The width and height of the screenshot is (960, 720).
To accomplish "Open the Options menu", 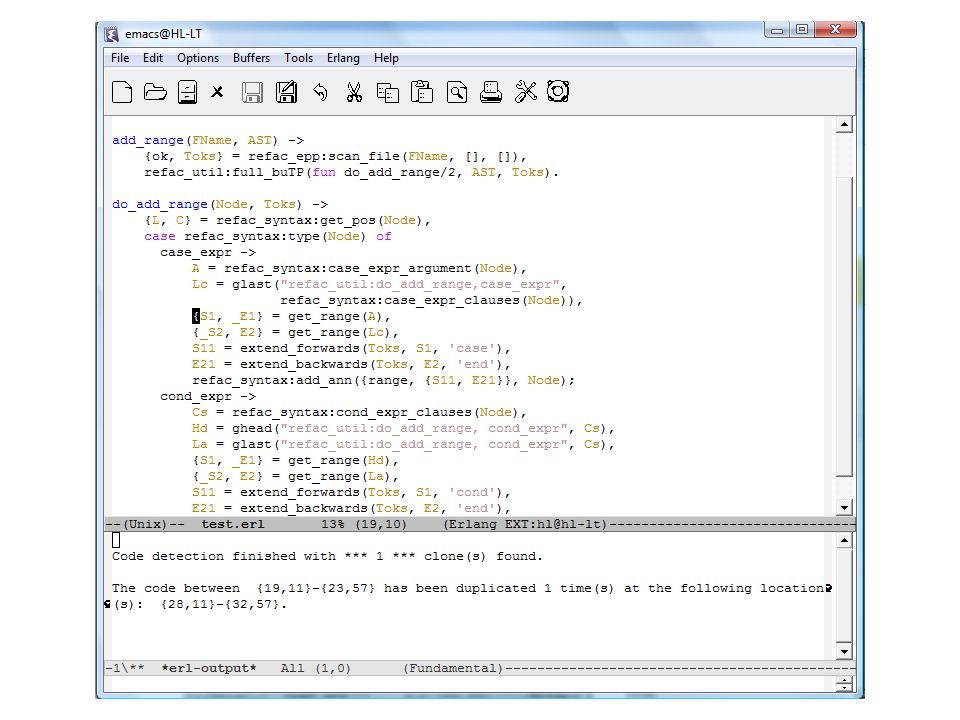I will (198, 58).
